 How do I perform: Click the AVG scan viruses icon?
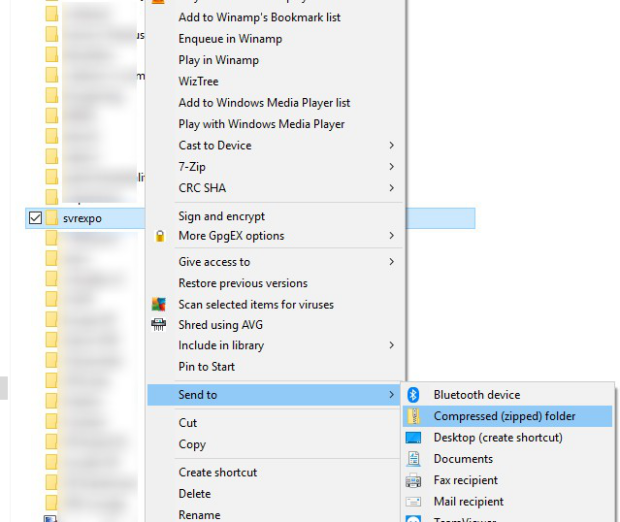159,304
